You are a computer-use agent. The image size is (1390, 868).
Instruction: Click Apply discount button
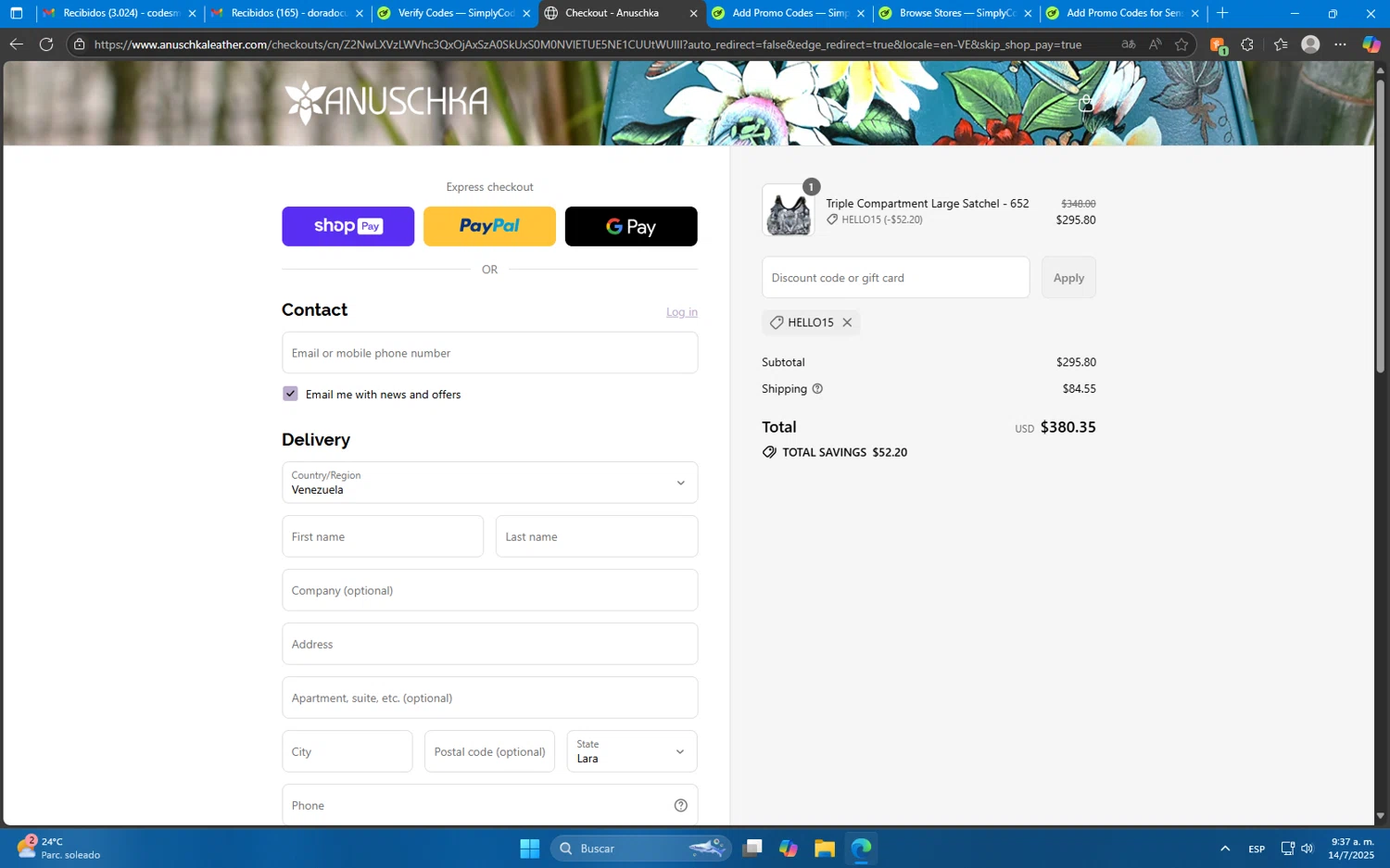click(x=1068, y=278)
